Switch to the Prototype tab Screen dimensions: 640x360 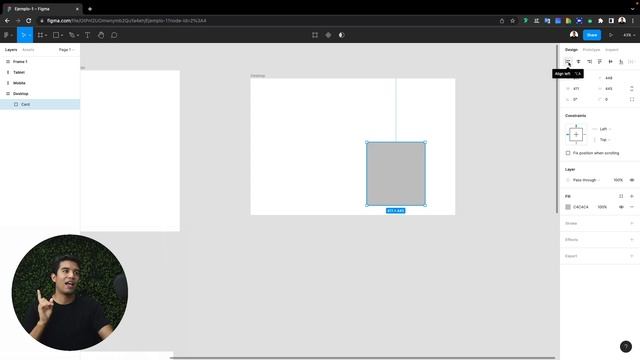click(591, 50)
